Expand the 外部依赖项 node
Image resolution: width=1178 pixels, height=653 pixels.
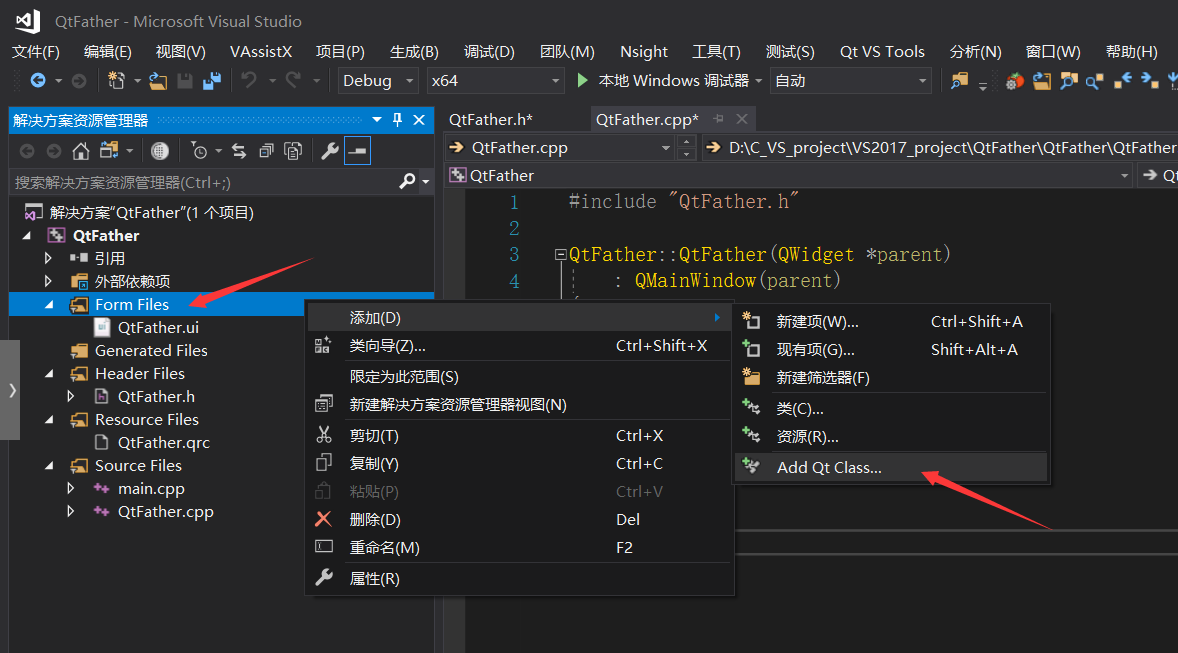tap(49, 281)
